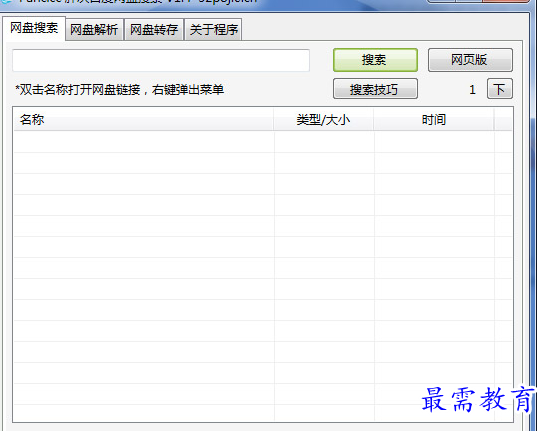Sort results by 名称 column header
Screen dimensions: 543x431
[143, 120]
